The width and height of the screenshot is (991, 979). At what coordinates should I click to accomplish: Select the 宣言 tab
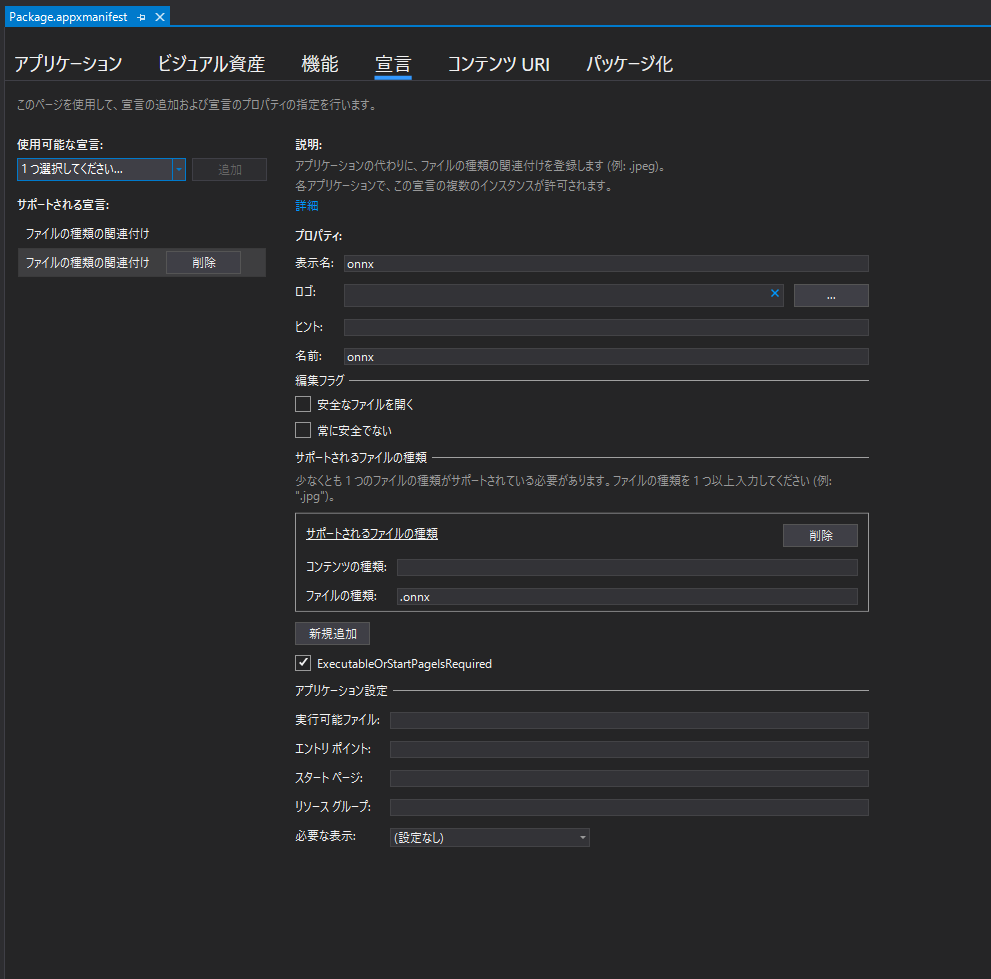tap(392, 64)
